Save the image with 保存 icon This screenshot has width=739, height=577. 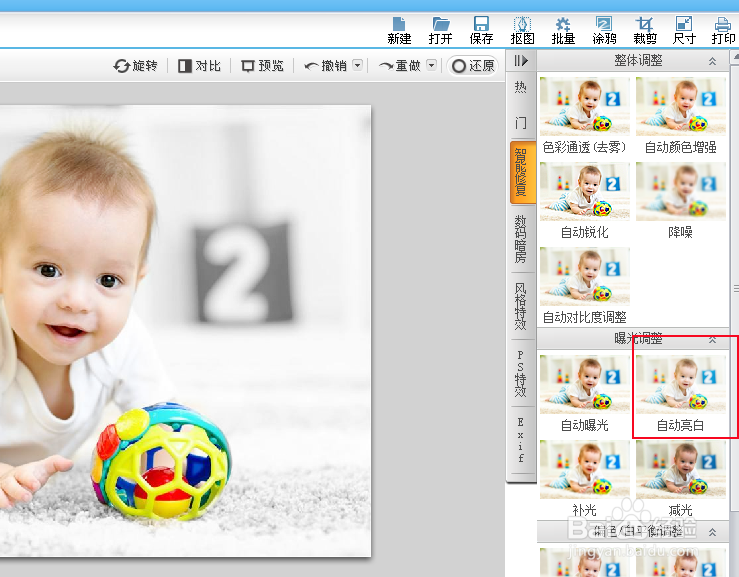481,30
